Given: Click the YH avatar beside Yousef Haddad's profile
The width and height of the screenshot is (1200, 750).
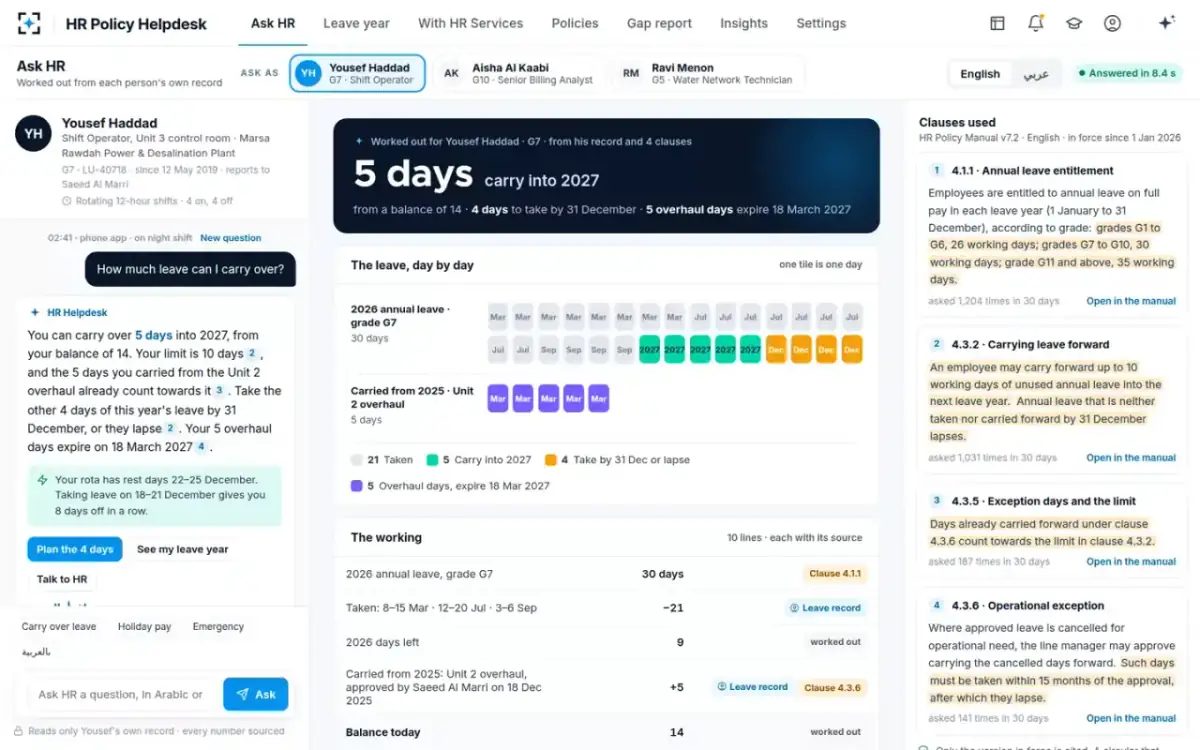Looking at the screenshot, I should (33, 133).
